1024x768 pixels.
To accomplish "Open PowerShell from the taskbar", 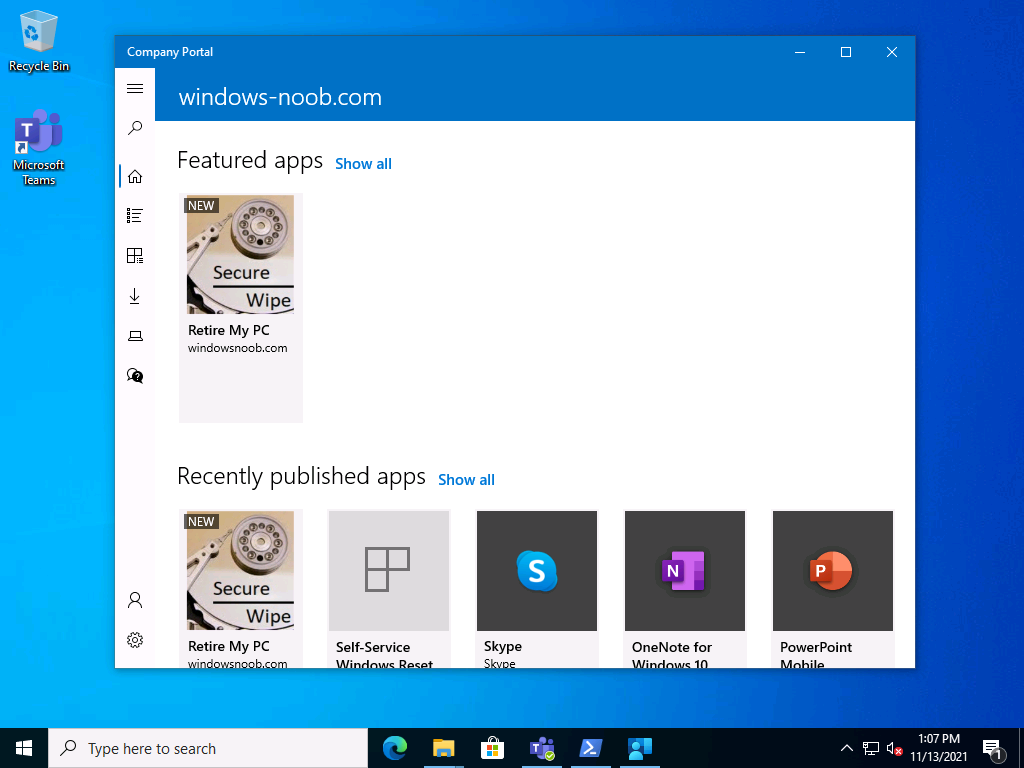I will click(590, 748).
